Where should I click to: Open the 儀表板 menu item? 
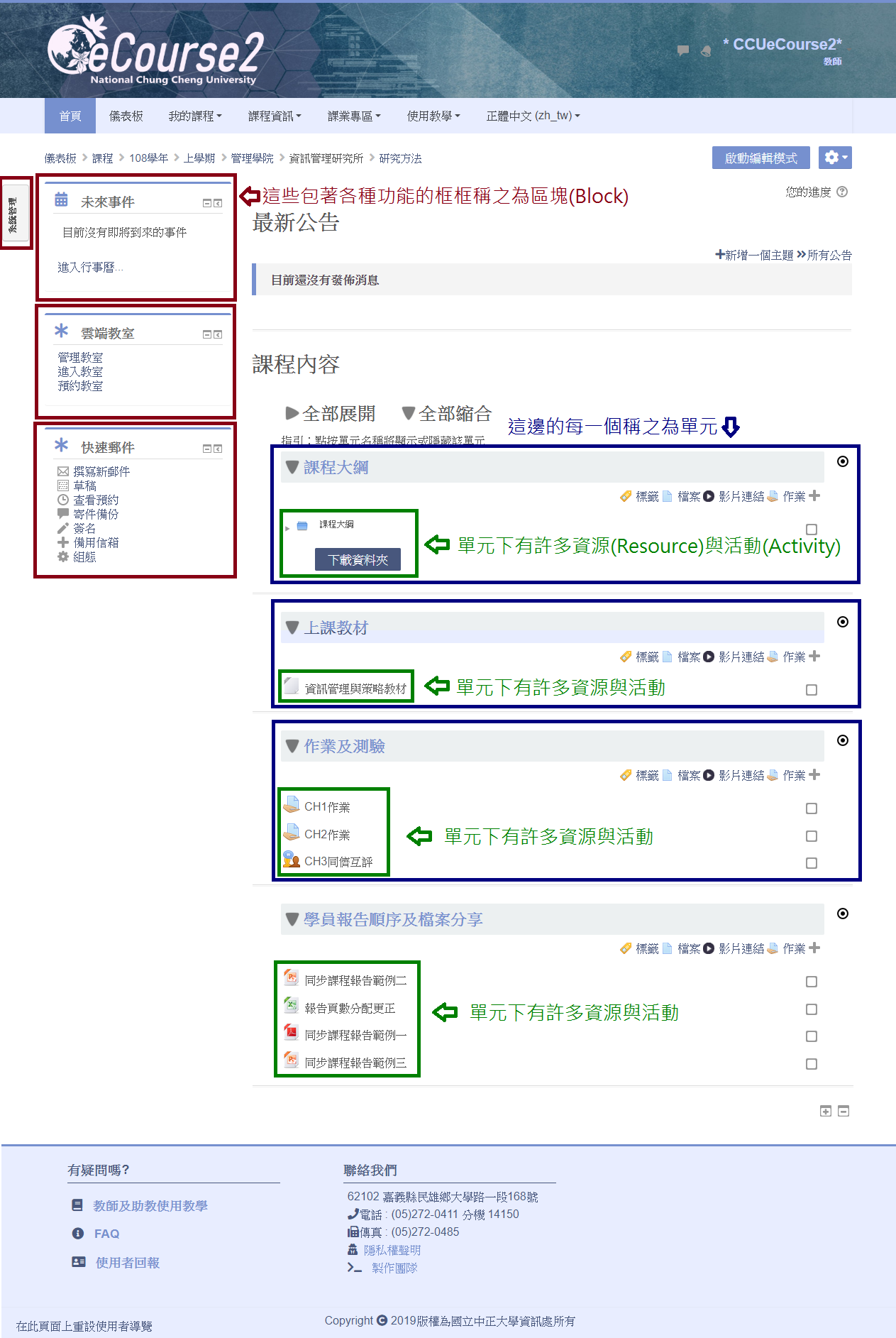point(126,116)
